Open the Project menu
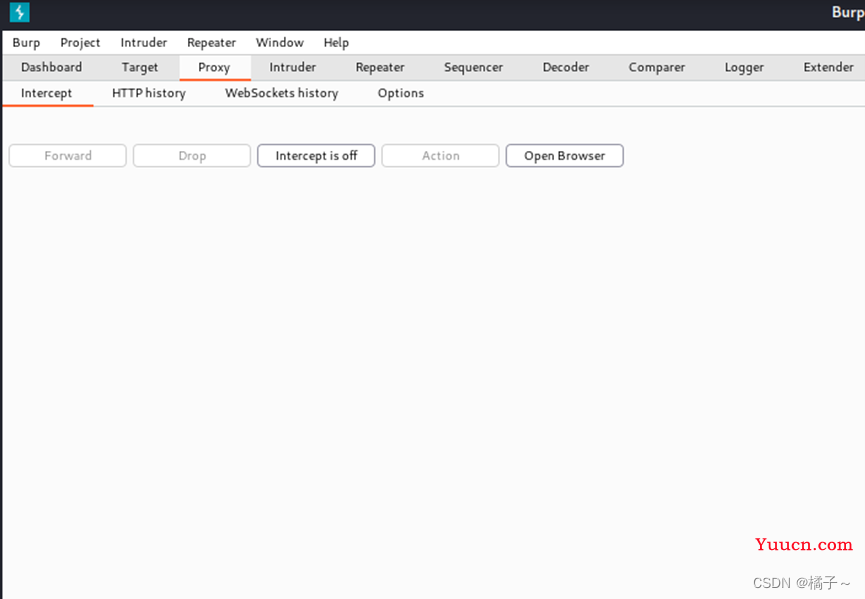The image size is (865, 599). point(80,42)
